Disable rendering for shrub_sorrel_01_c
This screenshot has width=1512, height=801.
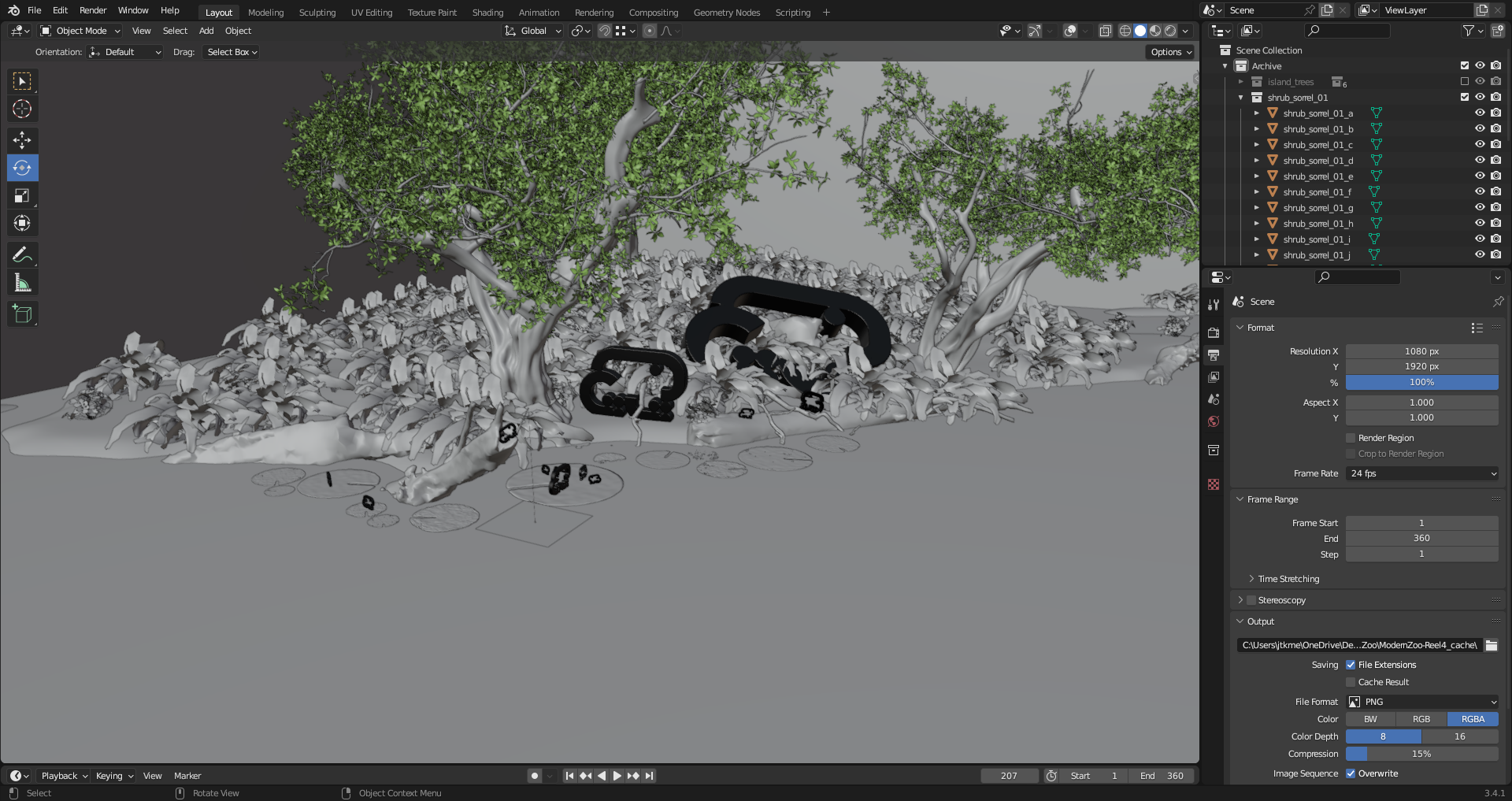tap(1495, 144)
